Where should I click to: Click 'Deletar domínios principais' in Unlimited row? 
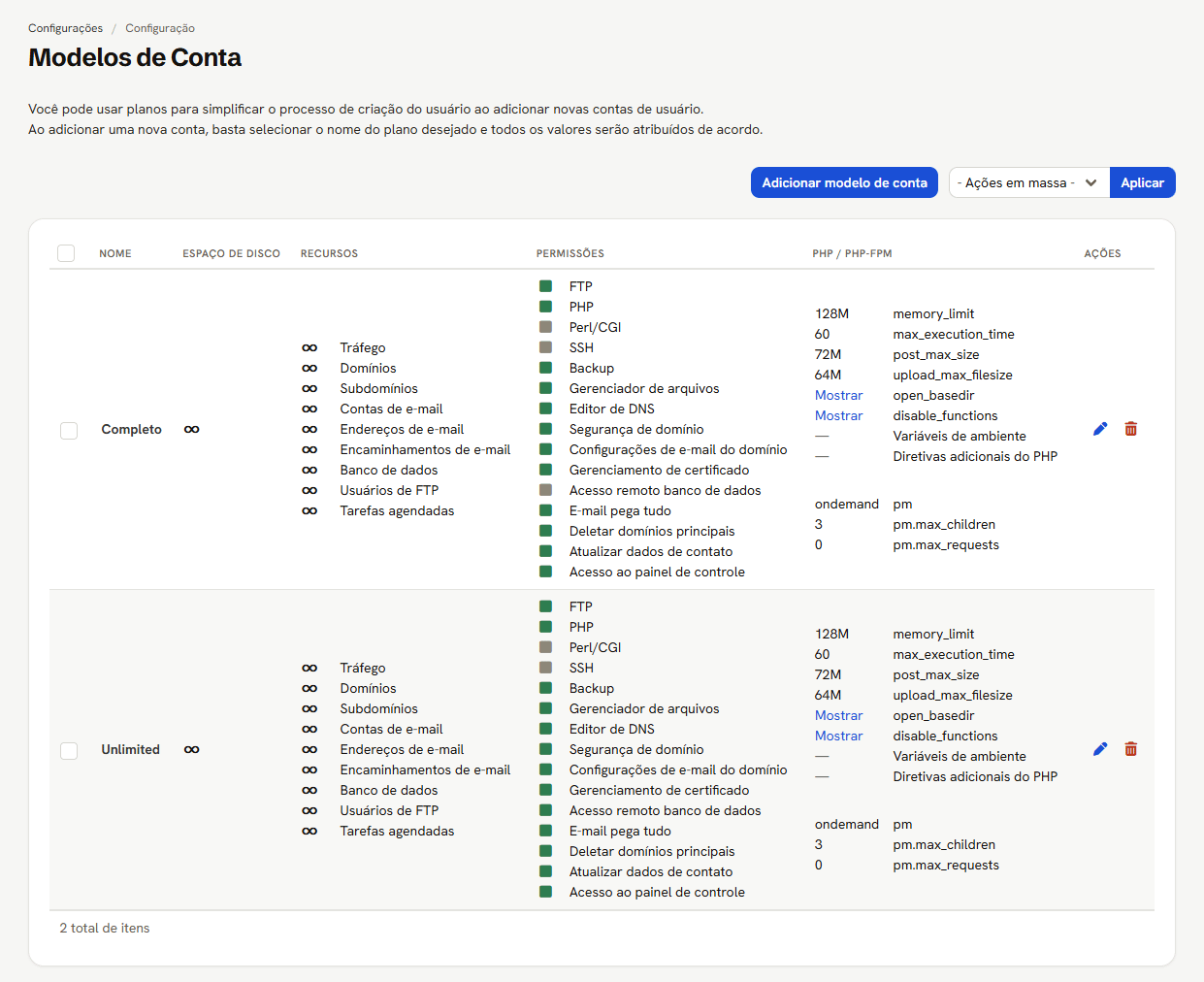point(652,851)
